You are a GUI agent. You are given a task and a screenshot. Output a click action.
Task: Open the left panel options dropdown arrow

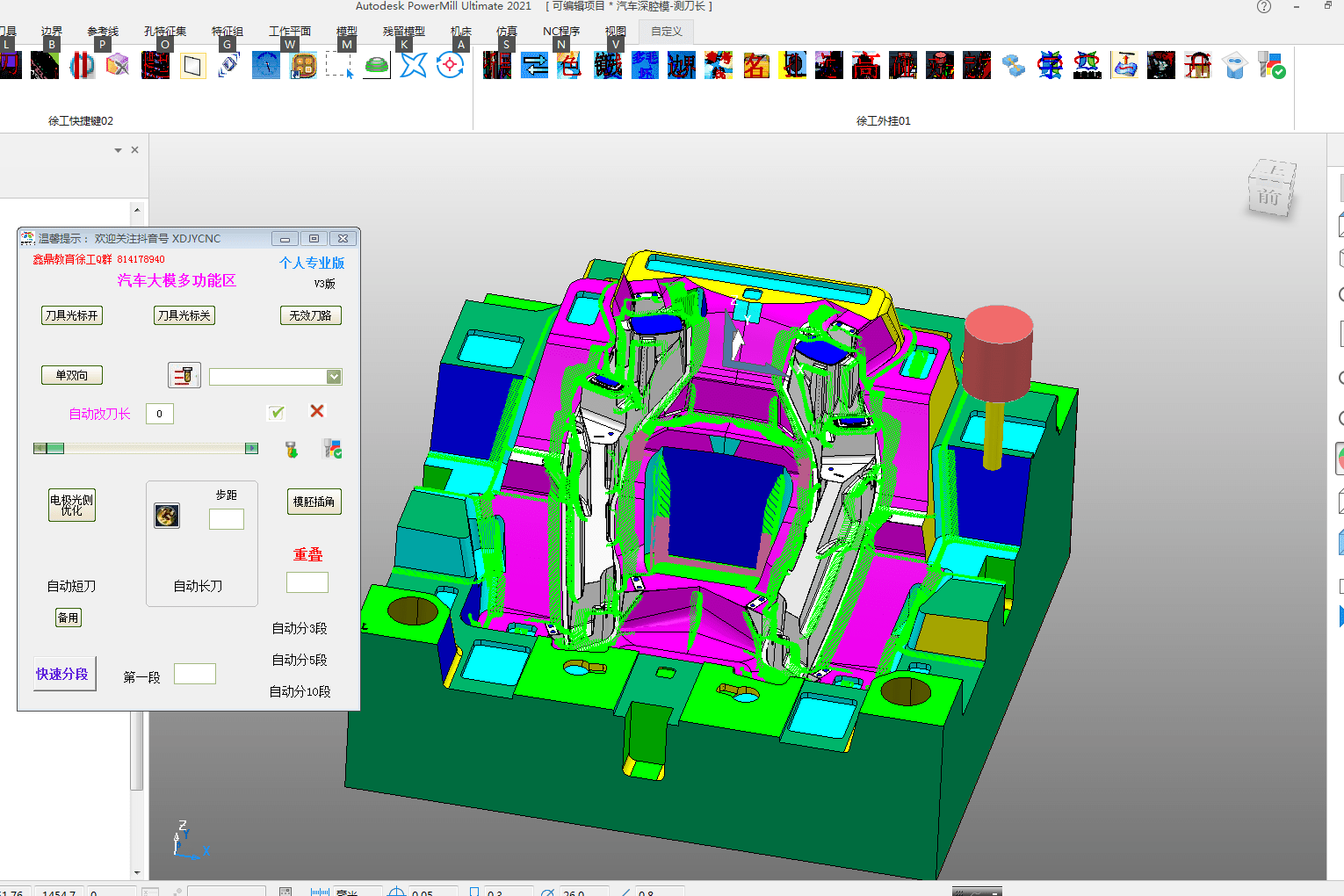118,150
